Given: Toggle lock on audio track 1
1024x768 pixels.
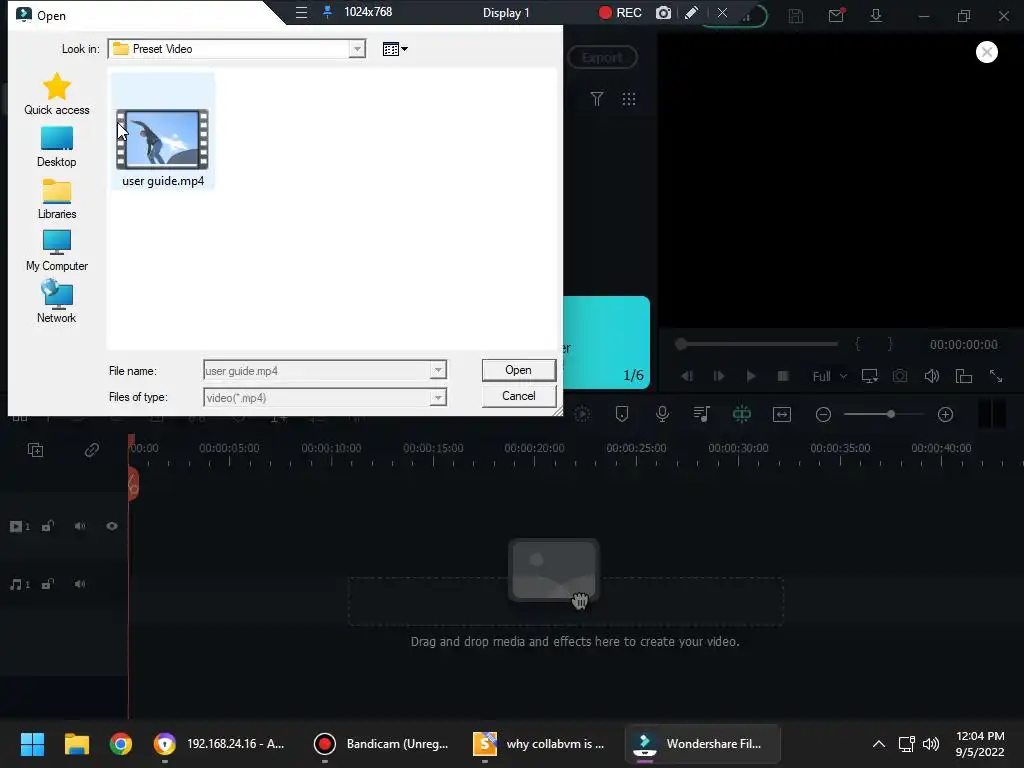Looking at the screenshot, I should pyautogui.click(x=48, y=584).
